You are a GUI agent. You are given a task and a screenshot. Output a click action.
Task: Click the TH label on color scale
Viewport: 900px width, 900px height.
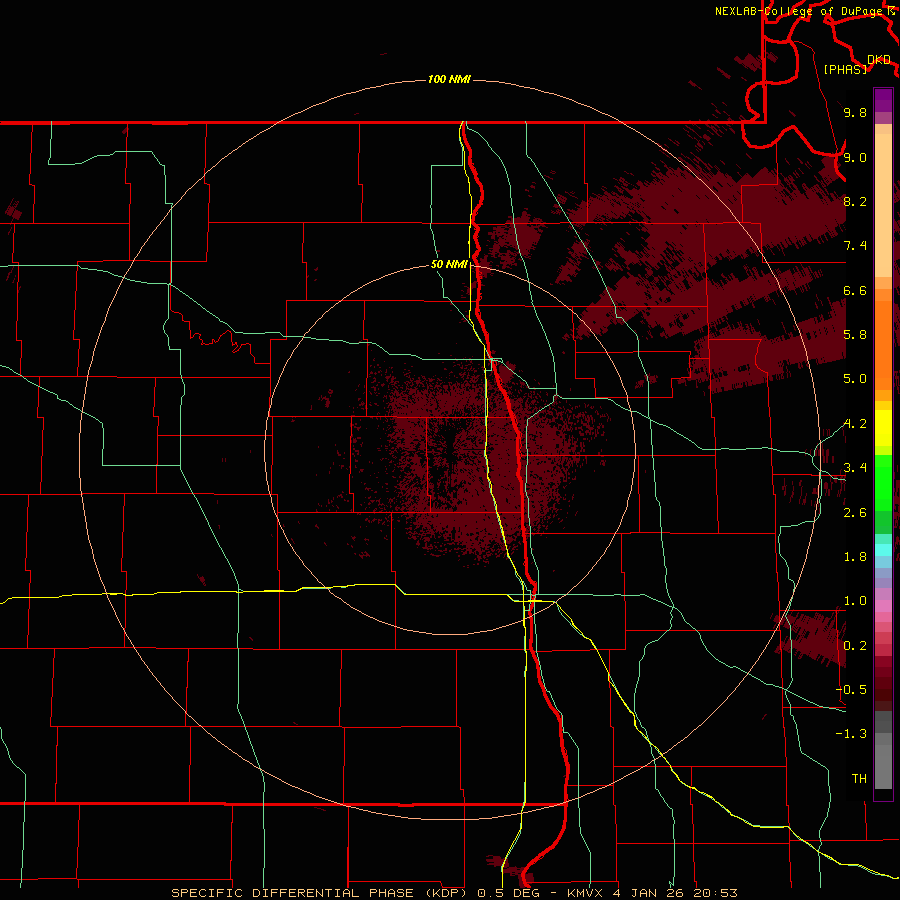(x=859, y=778)
